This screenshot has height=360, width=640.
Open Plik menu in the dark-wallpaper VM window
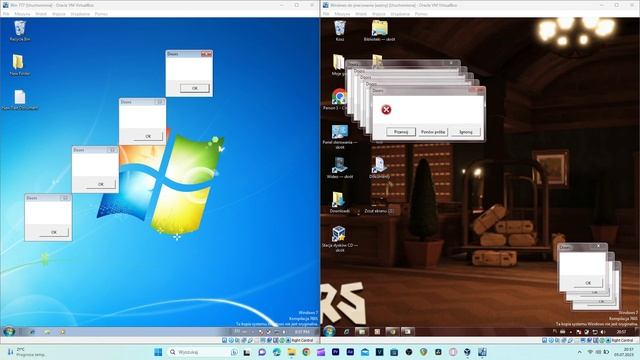(x=326, y=13)
